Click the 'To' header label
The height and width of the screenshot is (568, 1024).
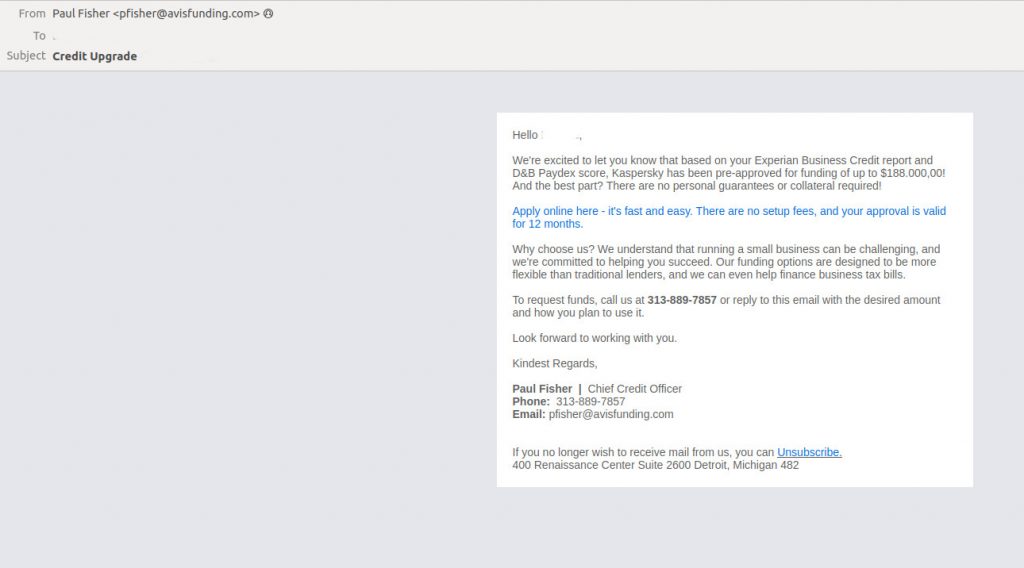click(39, 36)
